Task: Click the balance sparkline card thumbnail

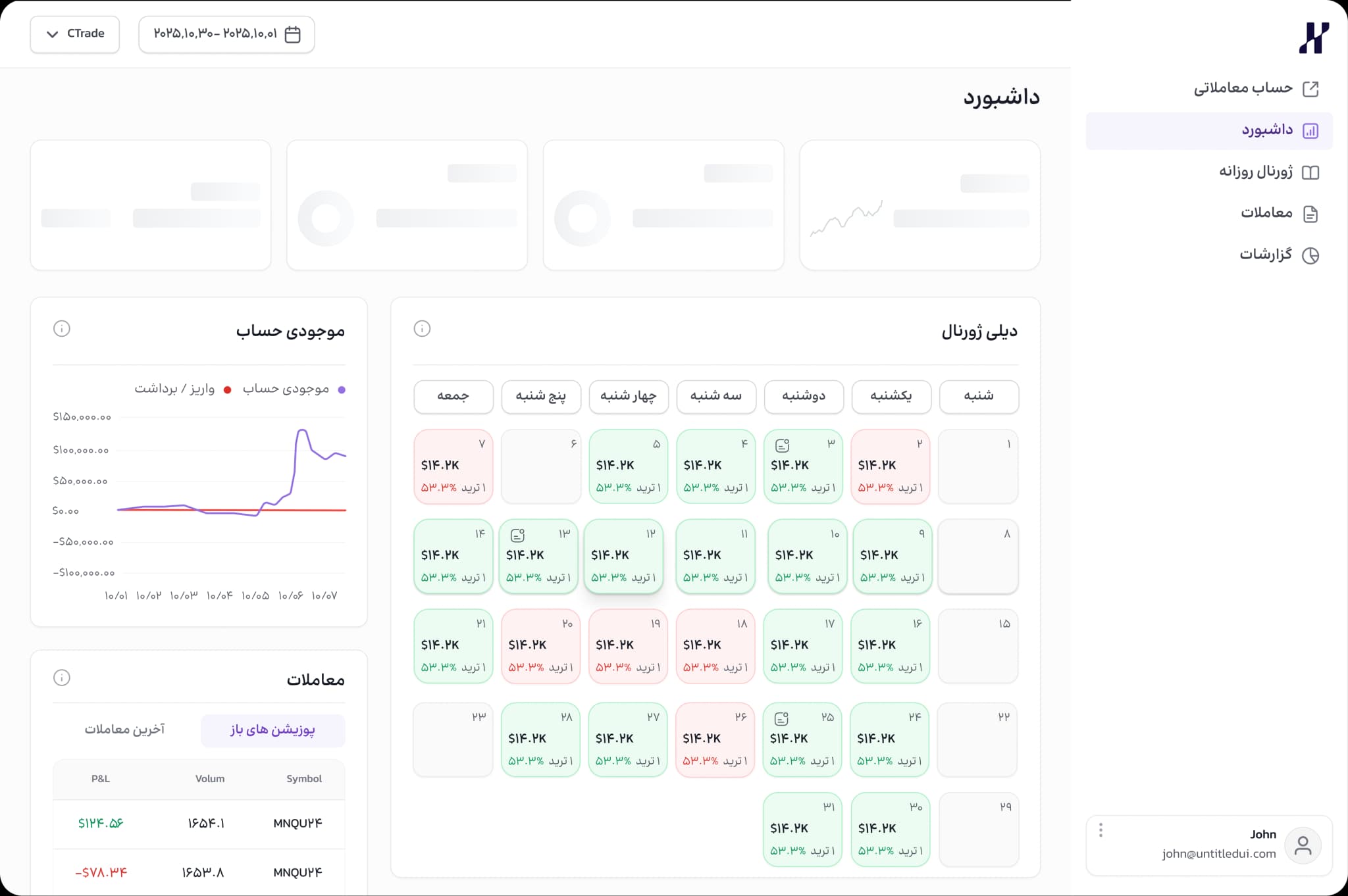Action: tap(846, 219)
